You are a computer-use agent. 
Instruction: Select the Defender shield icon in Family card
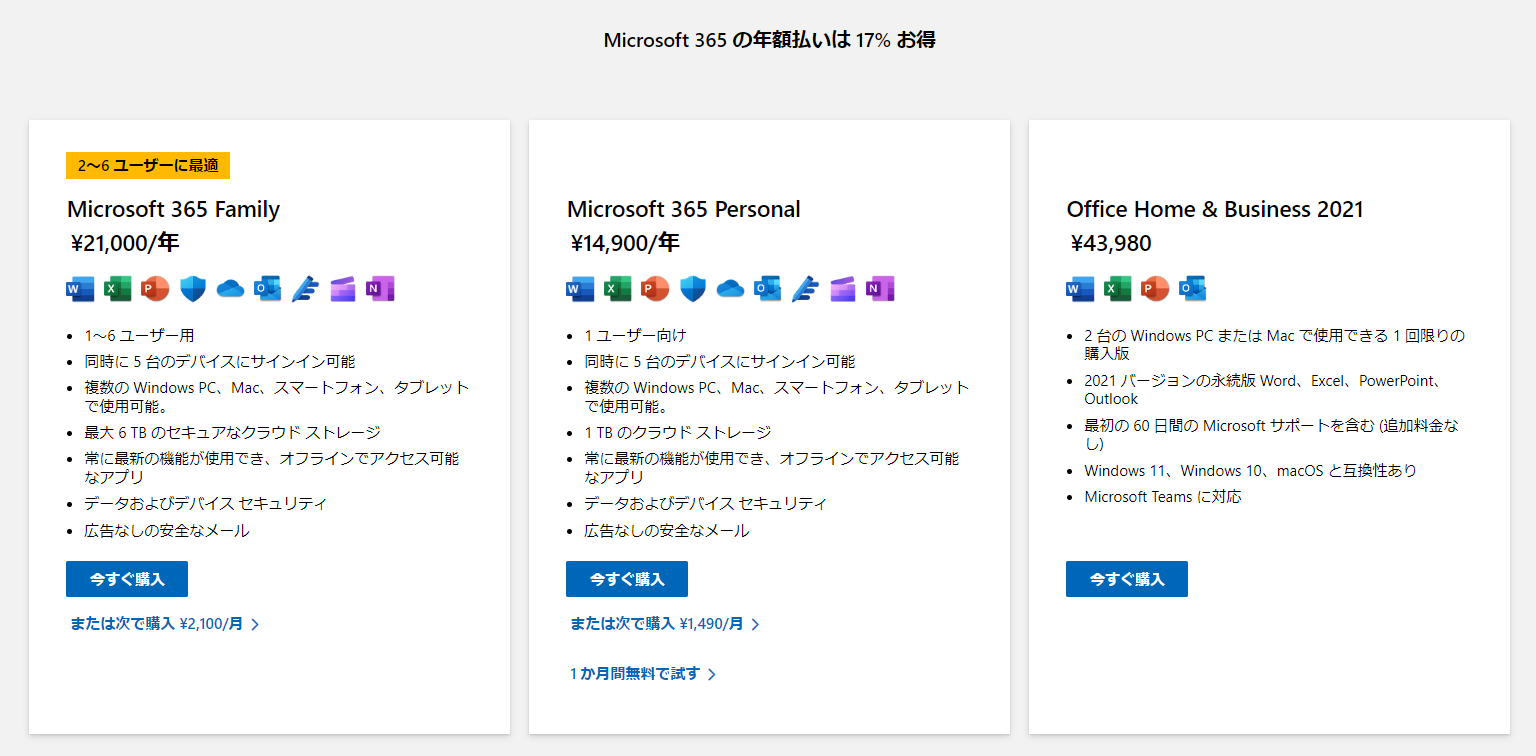point(193,289)
